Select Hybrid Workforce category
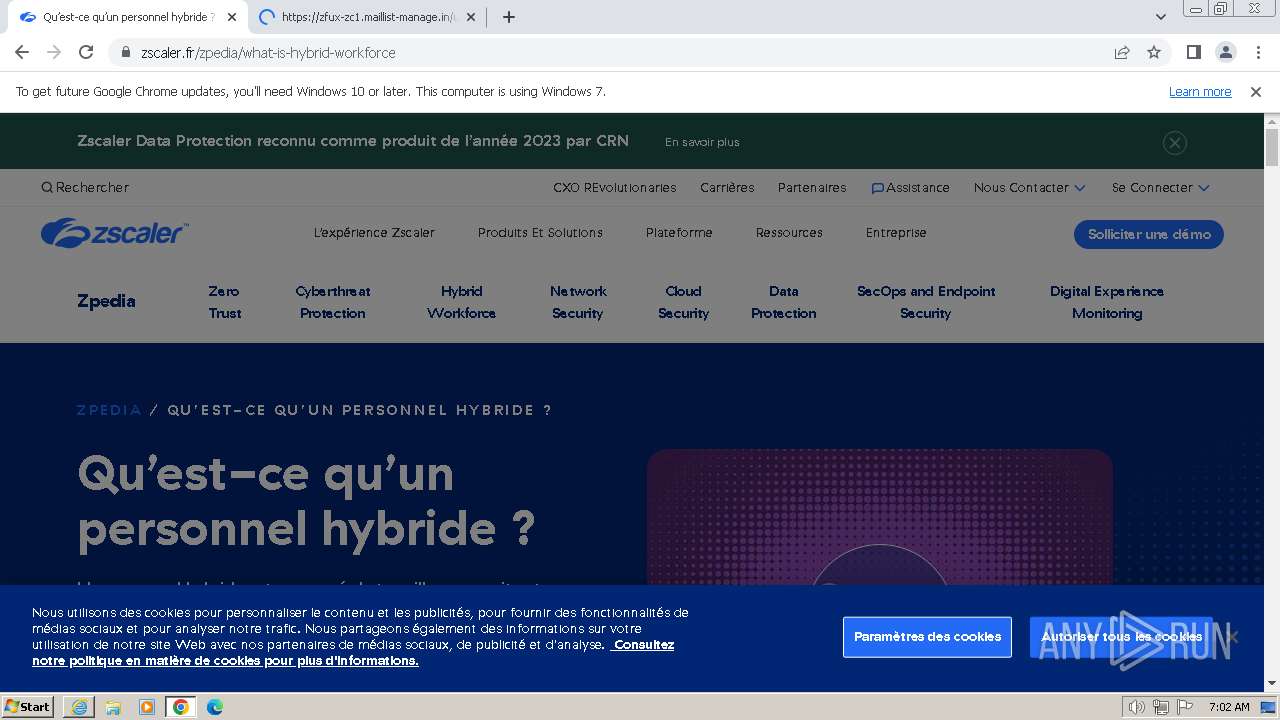This screenshot has width=1280, height=720. (461, 302)
